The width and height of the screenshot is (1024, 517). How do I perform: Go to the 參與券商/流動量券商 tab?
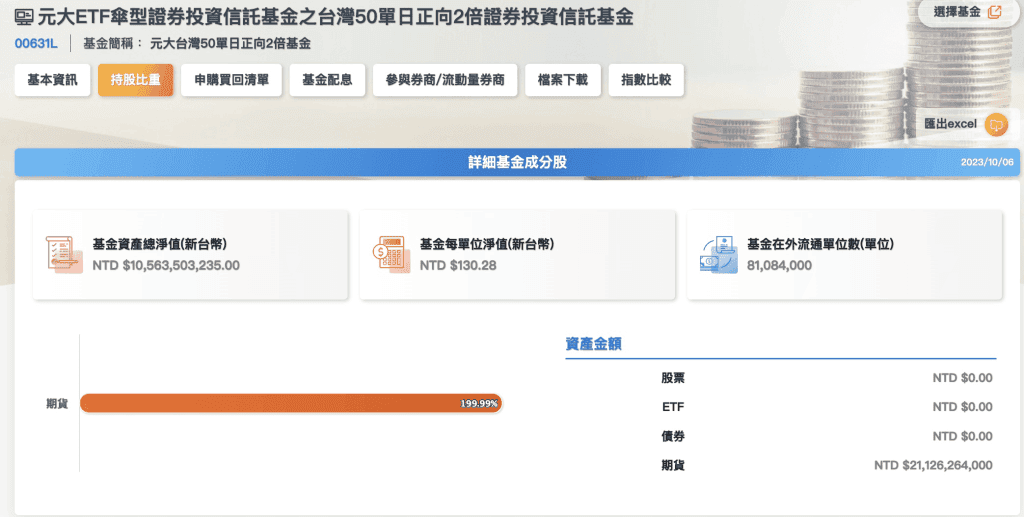(445, 80)
